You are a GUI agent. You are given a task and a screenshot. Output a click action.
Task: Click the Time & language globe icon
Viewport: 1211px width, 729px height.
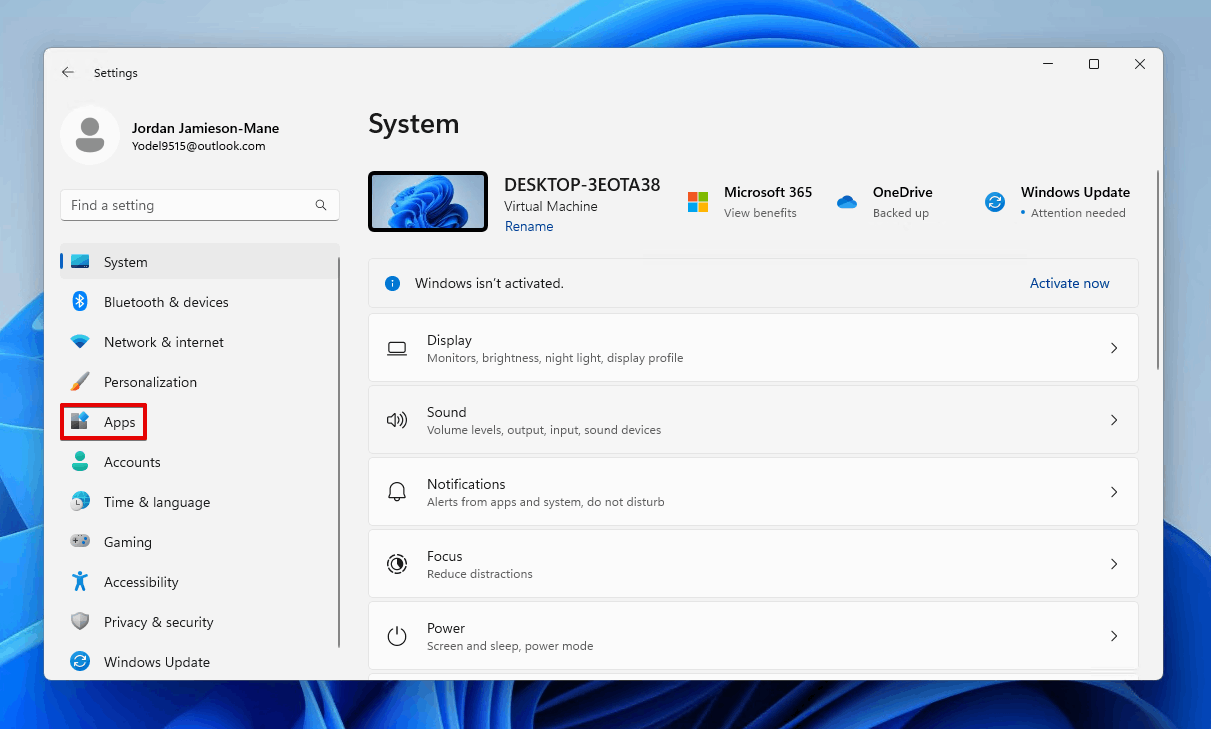80,502
